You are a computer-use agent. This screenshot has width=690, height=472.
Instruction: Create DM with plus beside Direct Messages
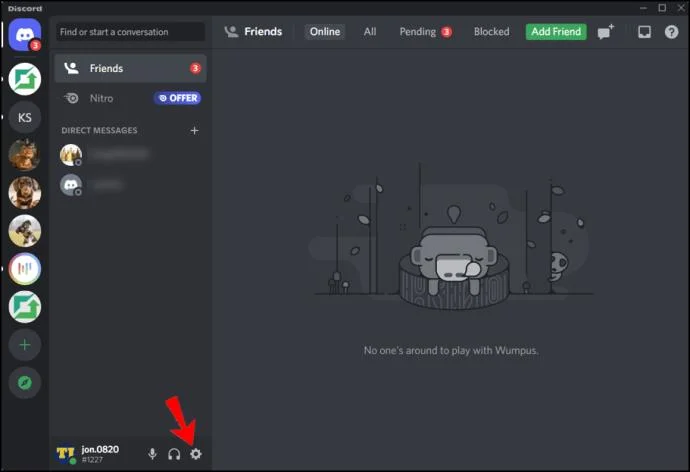(195, 131)
